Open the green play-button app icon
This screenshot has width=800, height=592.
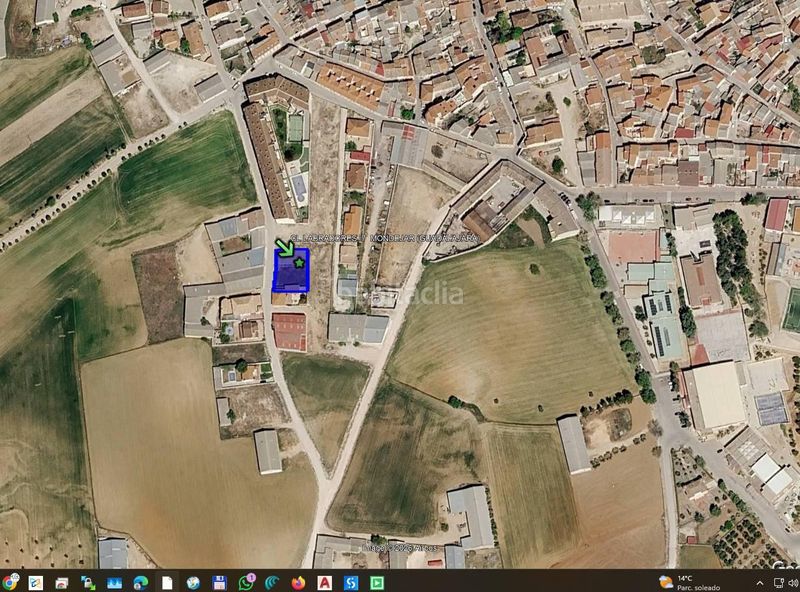[377, 582]
